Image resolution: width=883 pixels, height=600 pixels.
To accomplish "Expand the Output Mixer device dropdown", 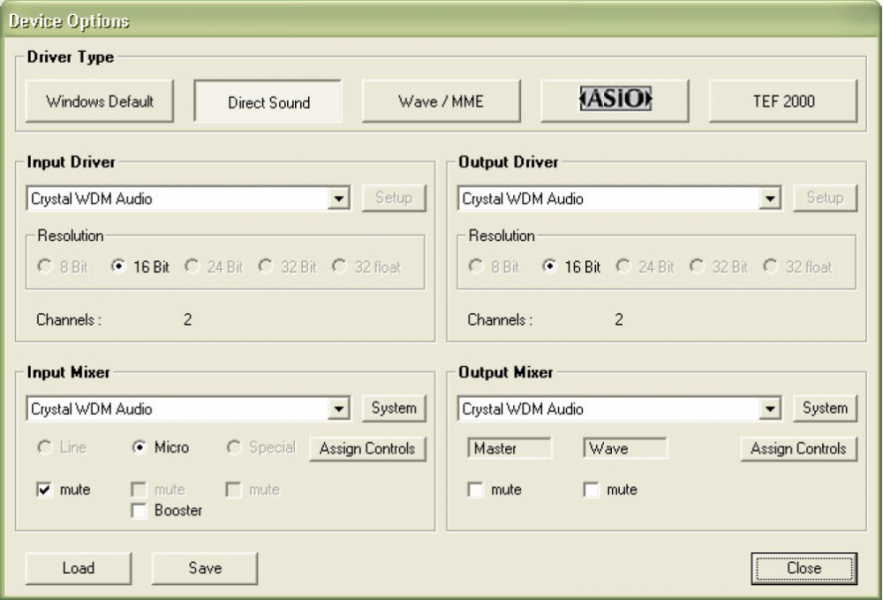I will point(769,408).
